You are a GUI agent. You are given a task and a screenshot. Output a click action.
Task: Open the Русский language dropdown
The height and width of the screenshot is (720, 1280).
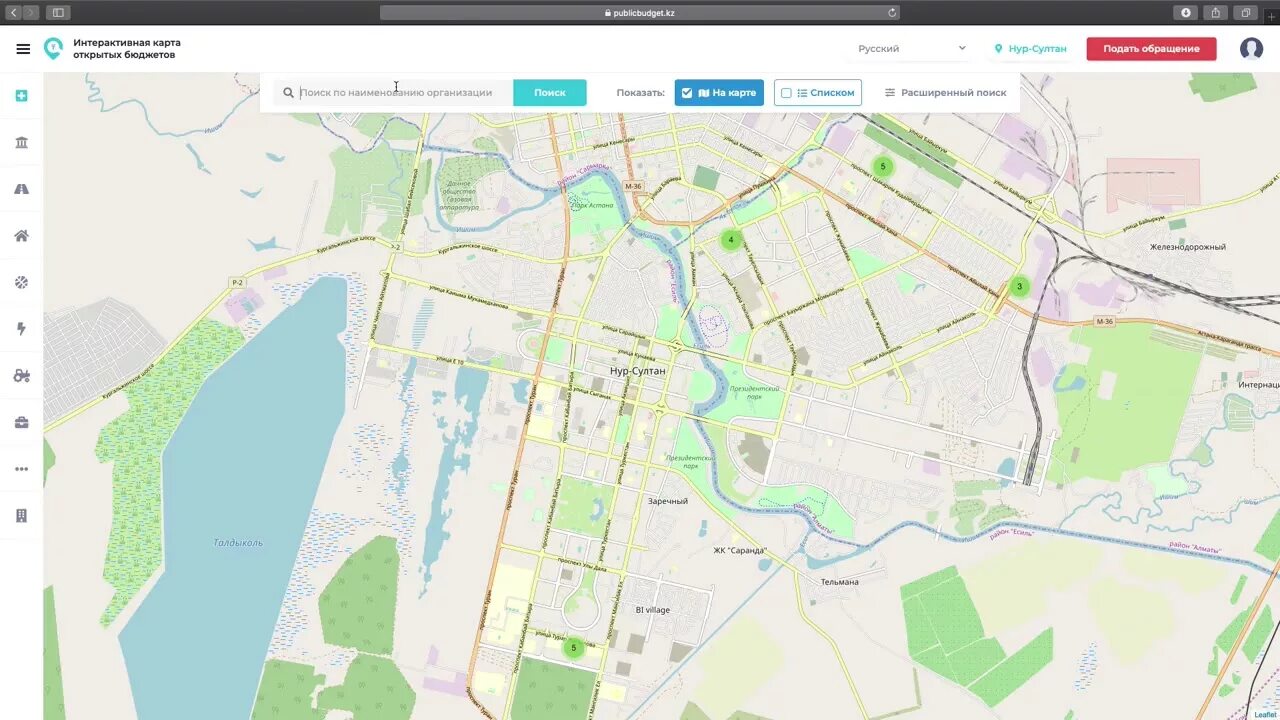[x=912, y=49]
